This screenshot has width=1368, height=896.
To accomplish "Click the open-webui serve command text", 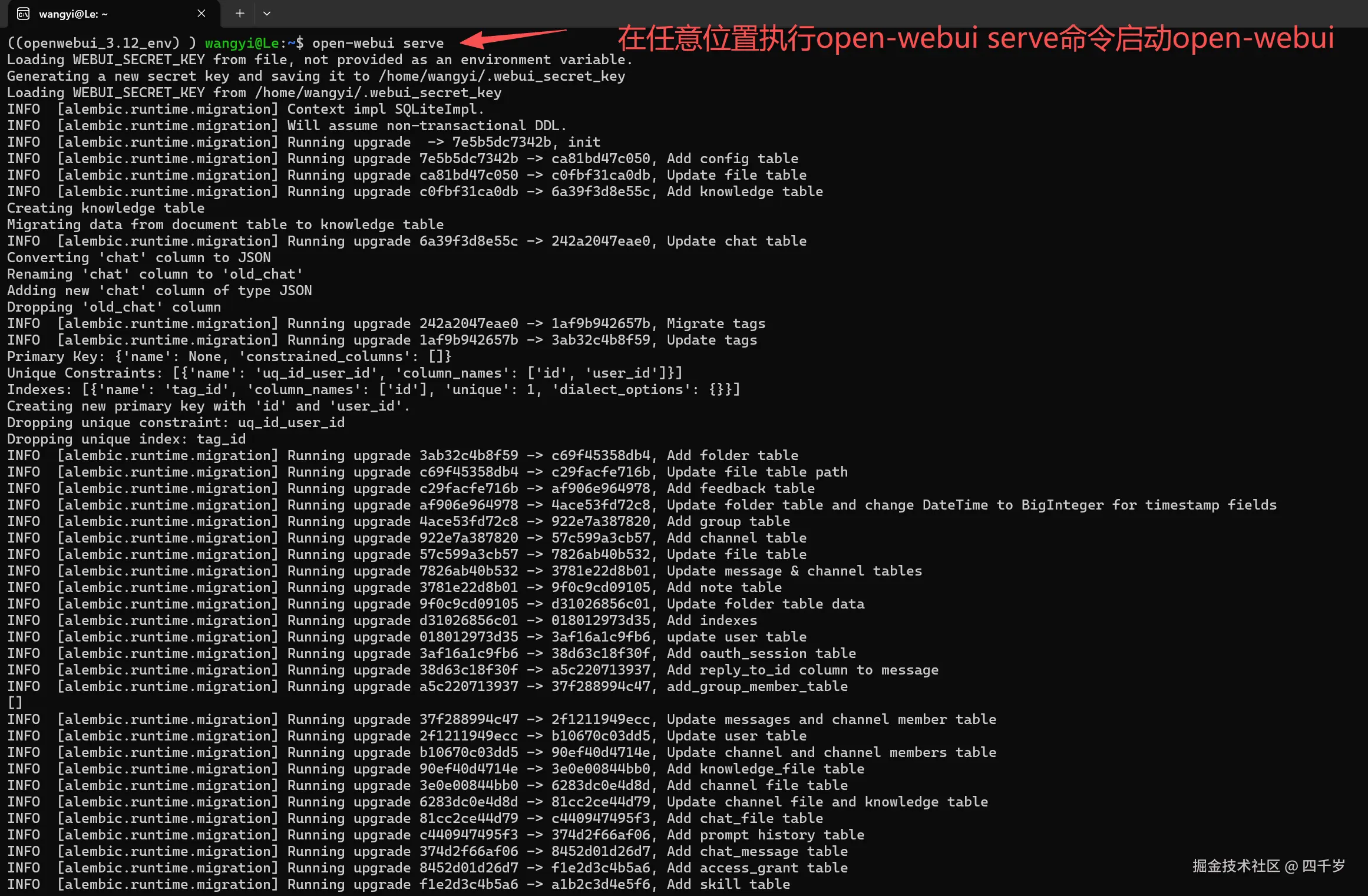I will [378, 42].
